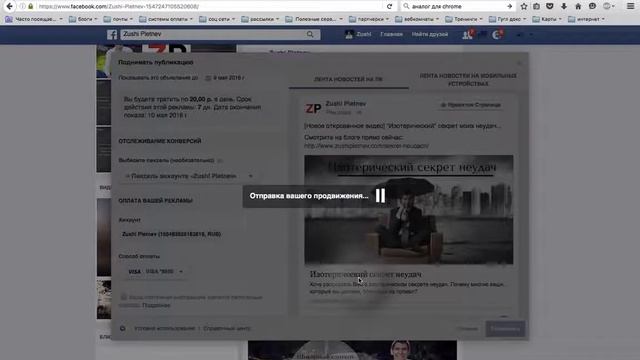Viewport: 640px width, 360px height.
Task: Open 'Найти друзей' in Facebook header
Action: [x=429, y=34]
